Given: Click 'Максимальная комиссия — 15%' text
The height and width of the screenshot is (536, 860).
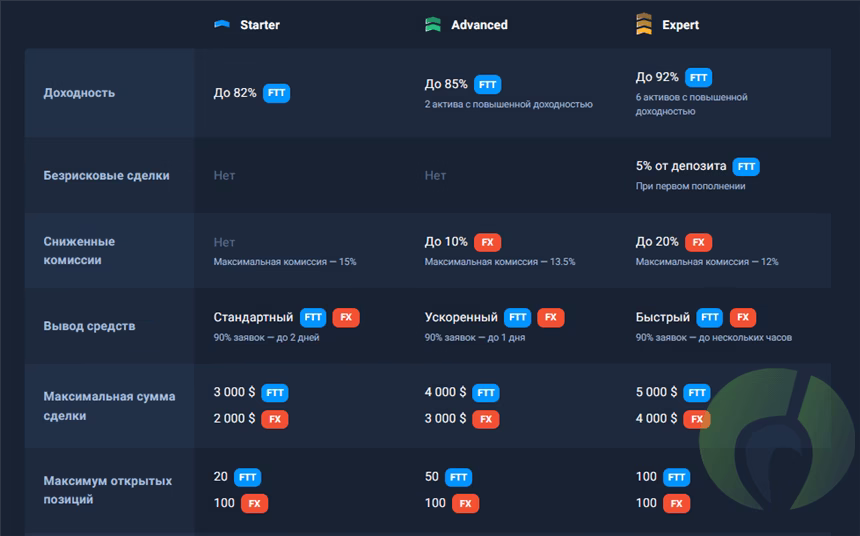Looking at the screenshot, I should pyautogui.click(x=285, y=262).
